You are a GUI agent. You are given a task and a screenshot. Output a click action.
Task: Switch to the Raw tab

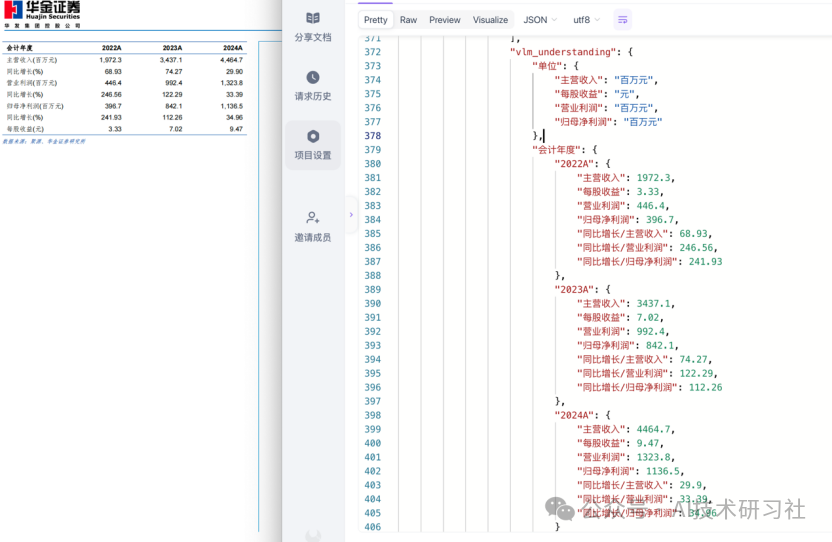(408, 20)
